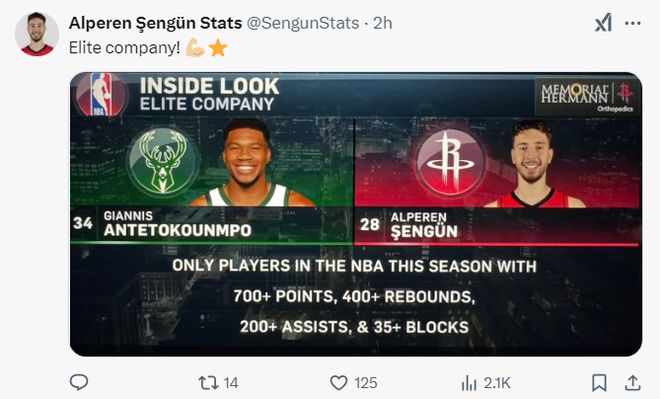Share tweet via upload arrow icon
Screen dimensions: 660x399
632,383
